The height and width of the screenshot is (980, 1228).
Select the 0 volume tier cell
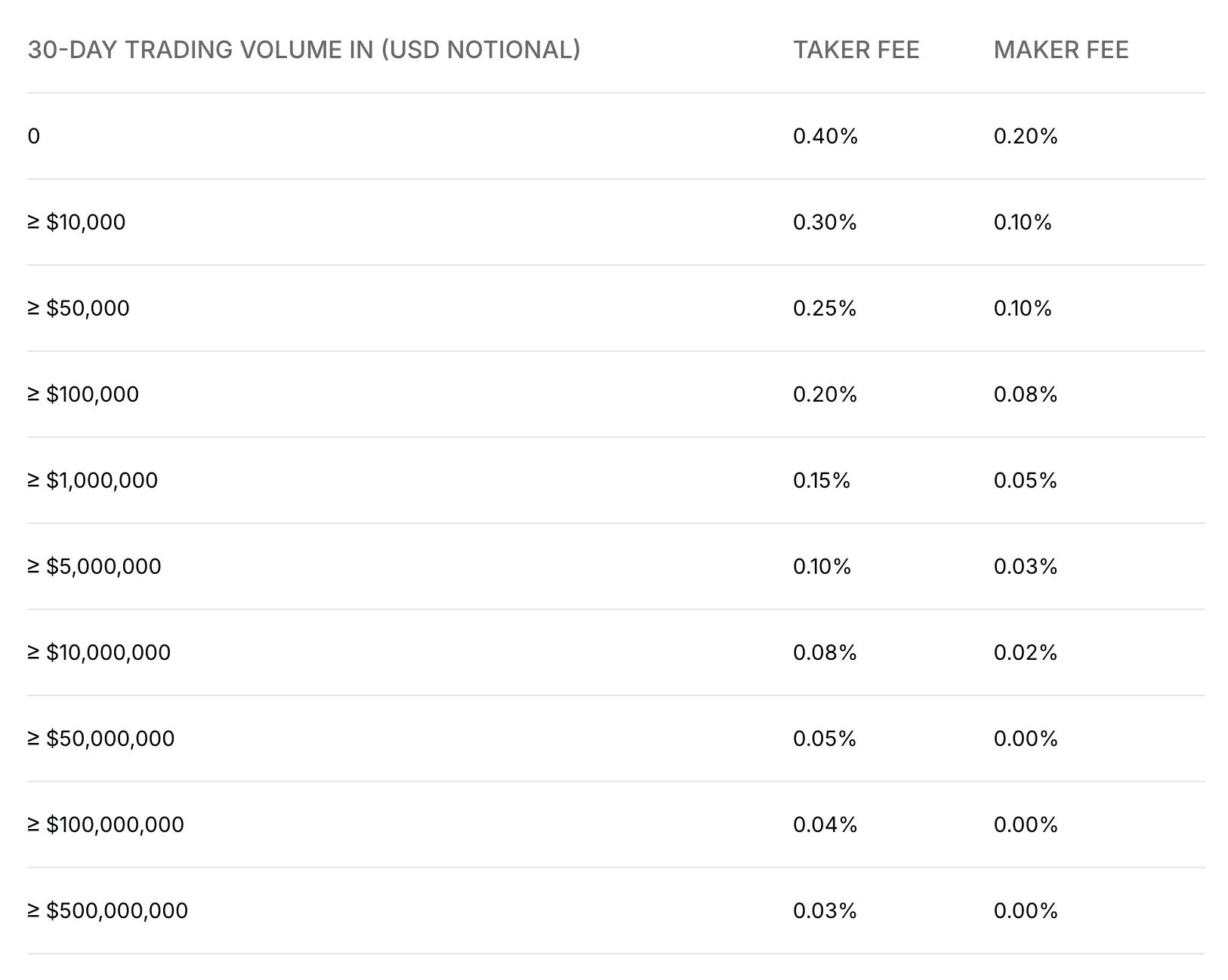point(34,137)
